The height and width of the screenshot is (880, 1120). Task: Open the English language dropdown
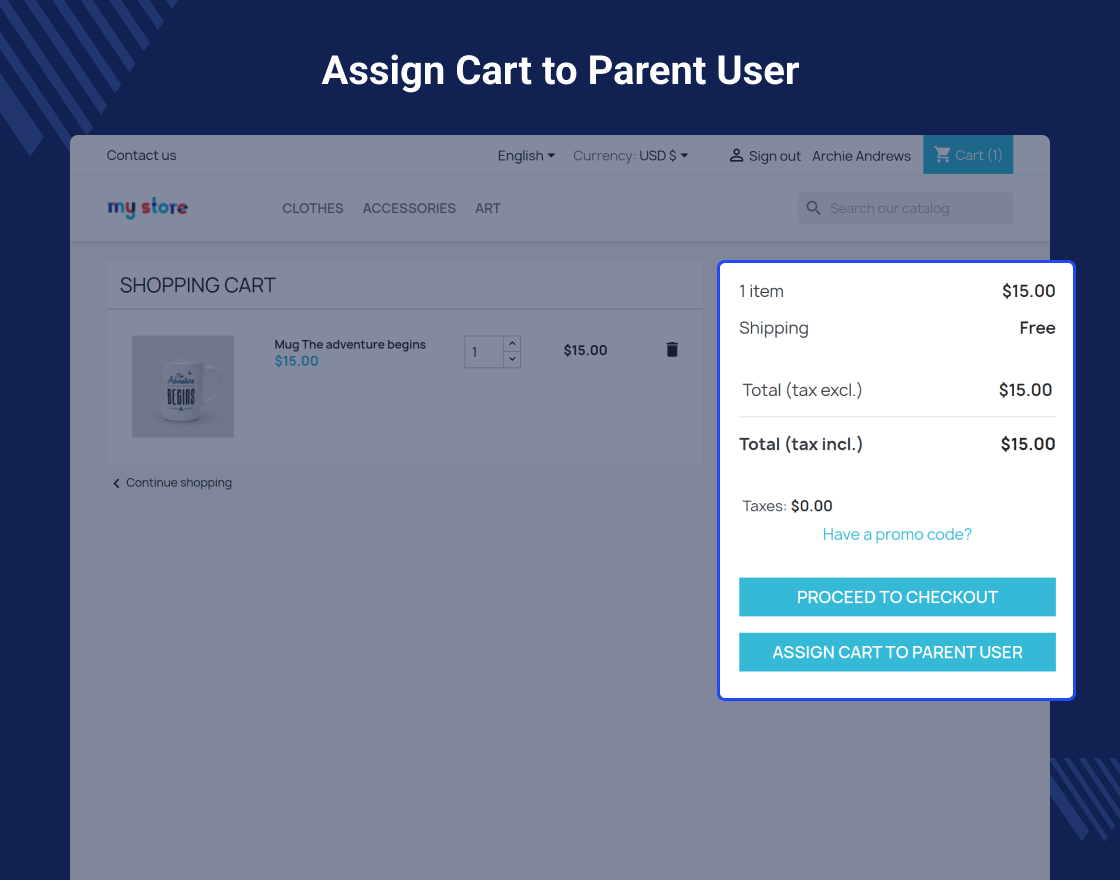[x=526, y=156]
